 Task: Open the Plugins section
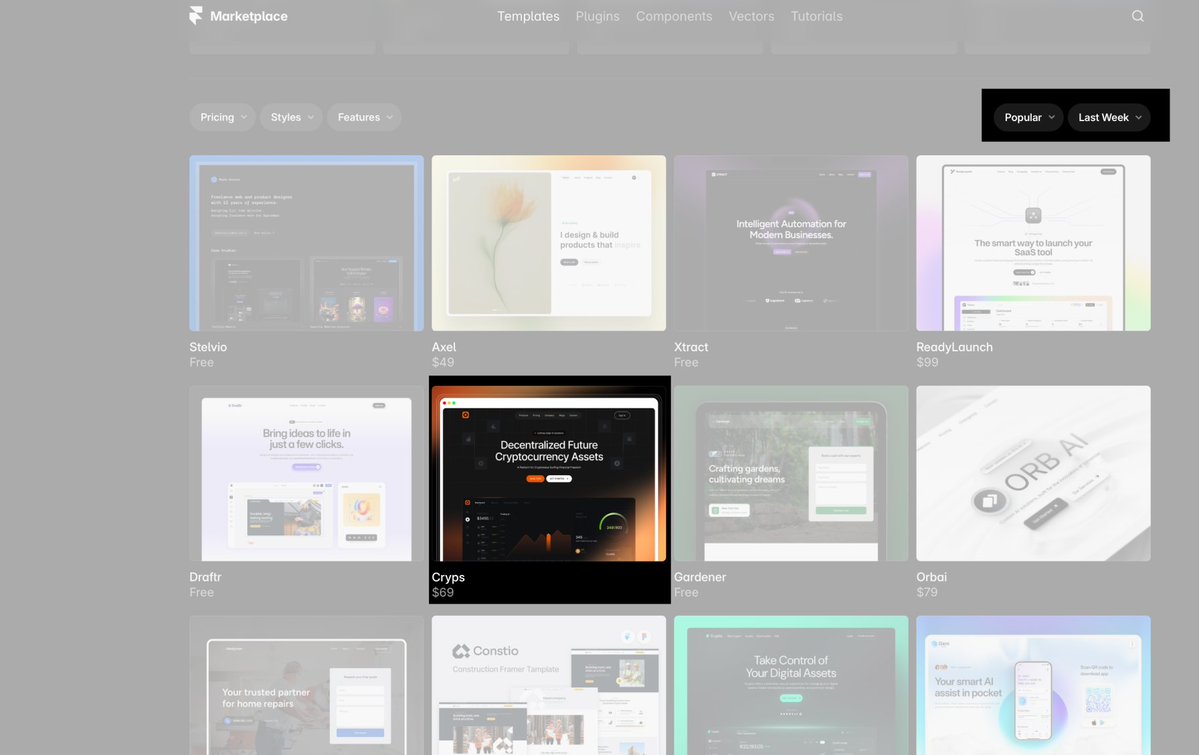[x=597, y=16]
